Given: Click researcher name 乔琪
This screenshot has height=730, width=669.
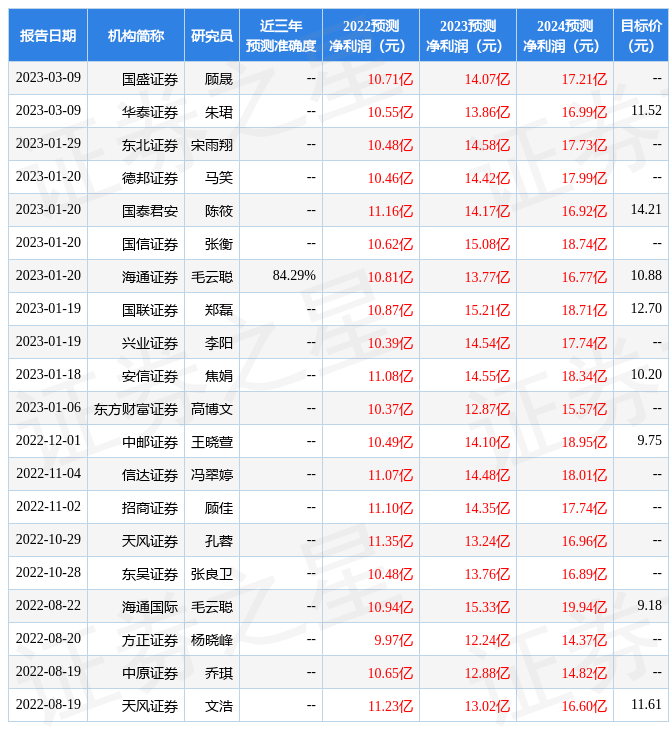Looking at the screenshot, I should (x=219, y=674).
